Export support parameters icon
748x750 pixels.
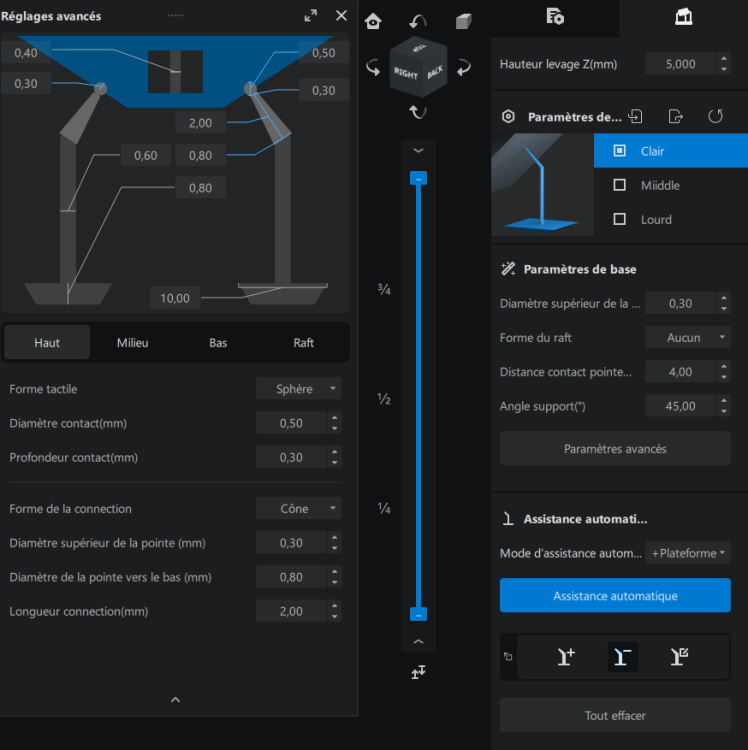click(675, 116)
